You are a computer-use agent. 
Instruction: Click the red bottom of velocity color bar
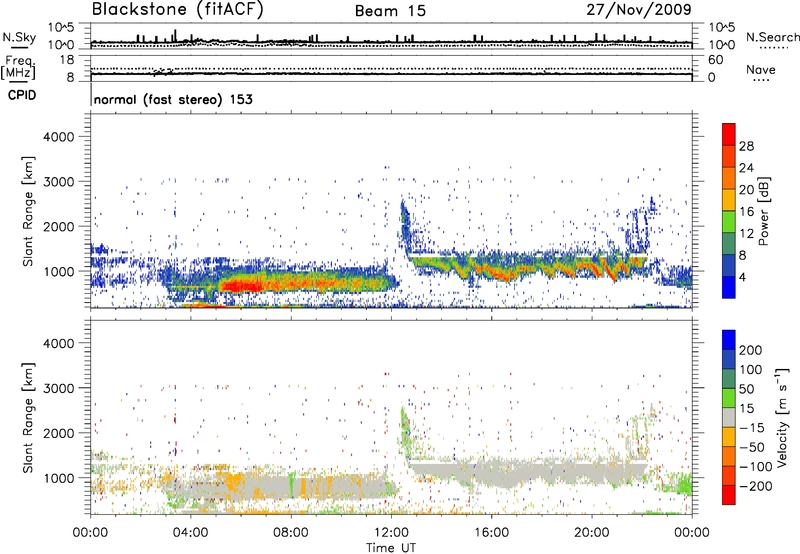click(729, 495)
